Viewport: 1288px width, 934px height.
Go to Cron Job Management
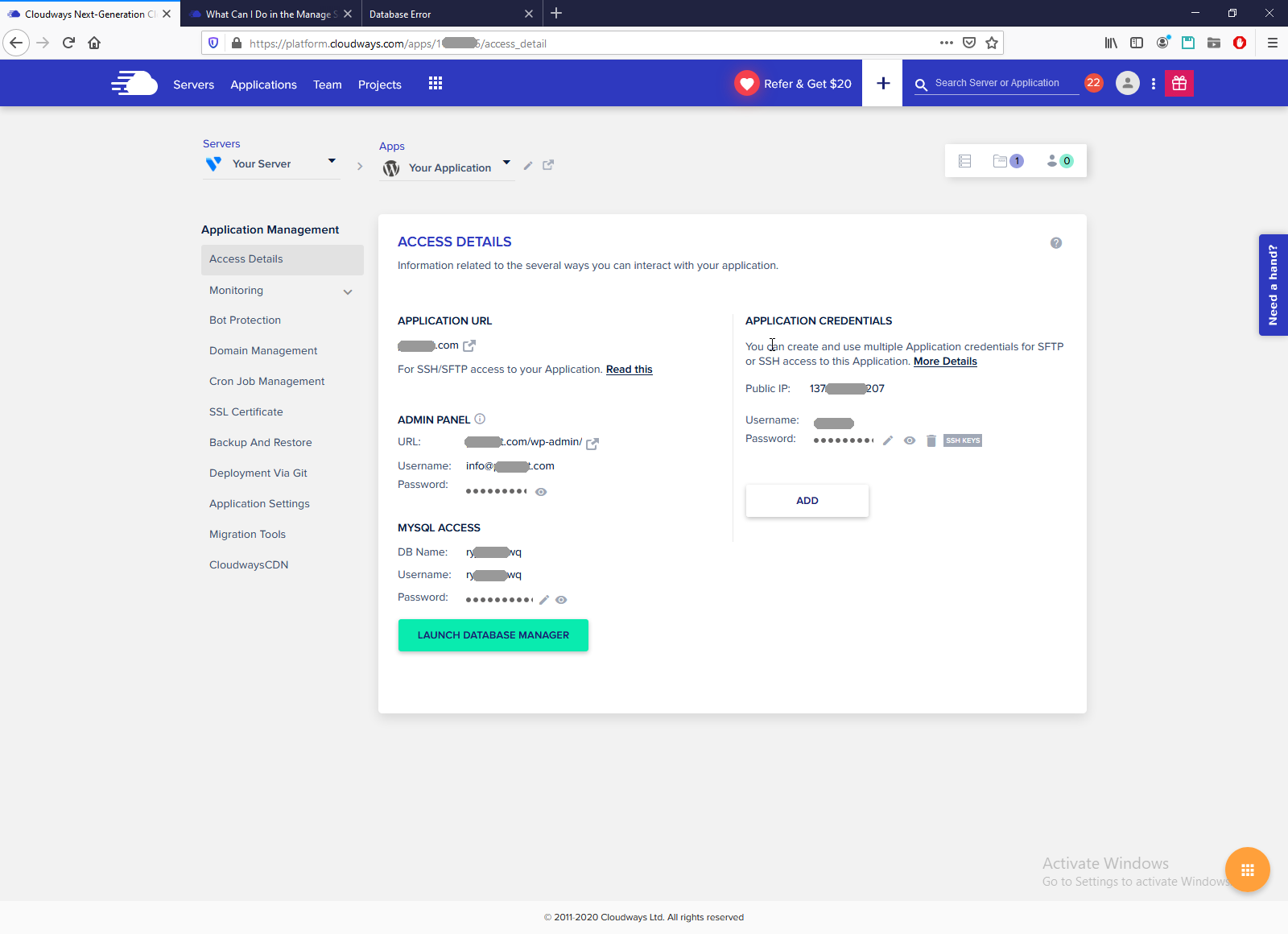click(266, 382)
